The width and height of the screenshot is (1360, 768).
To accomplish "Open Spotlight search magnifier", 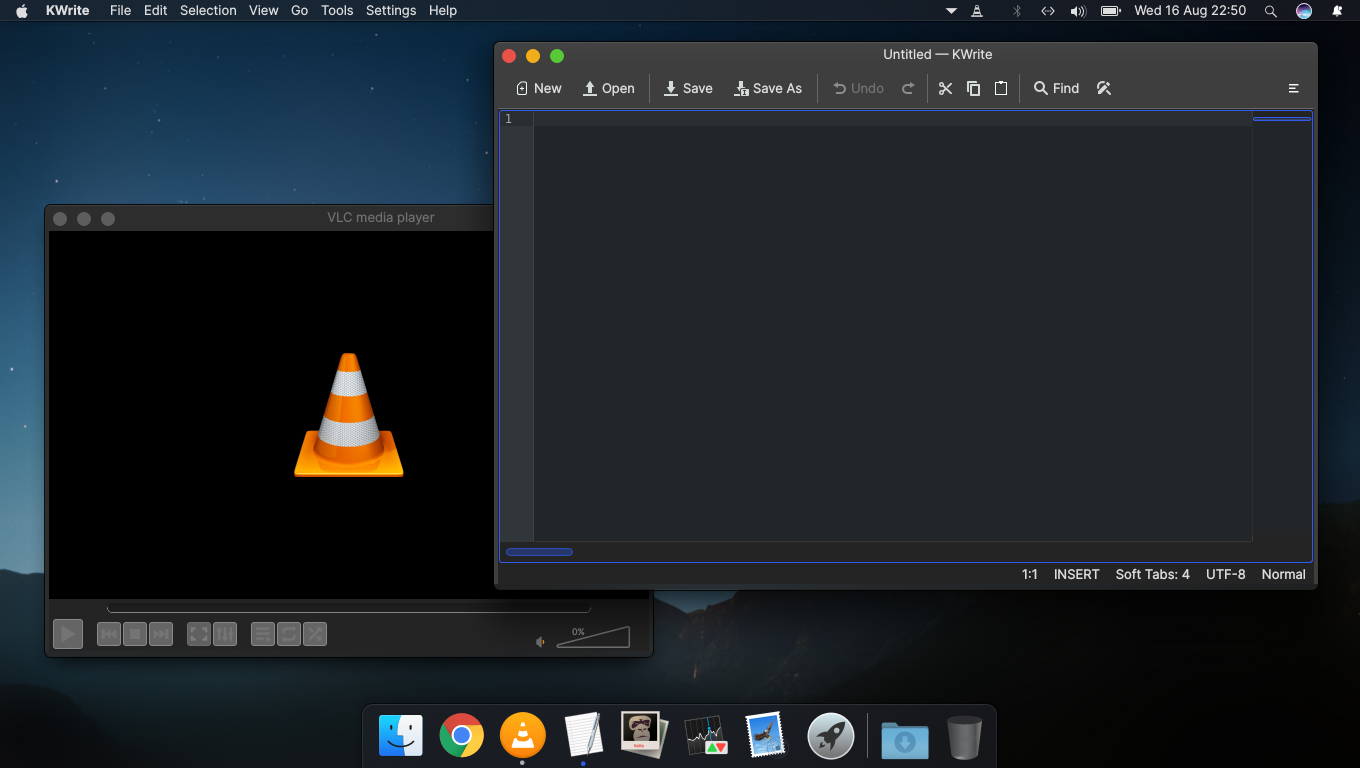I will 1271,11.
